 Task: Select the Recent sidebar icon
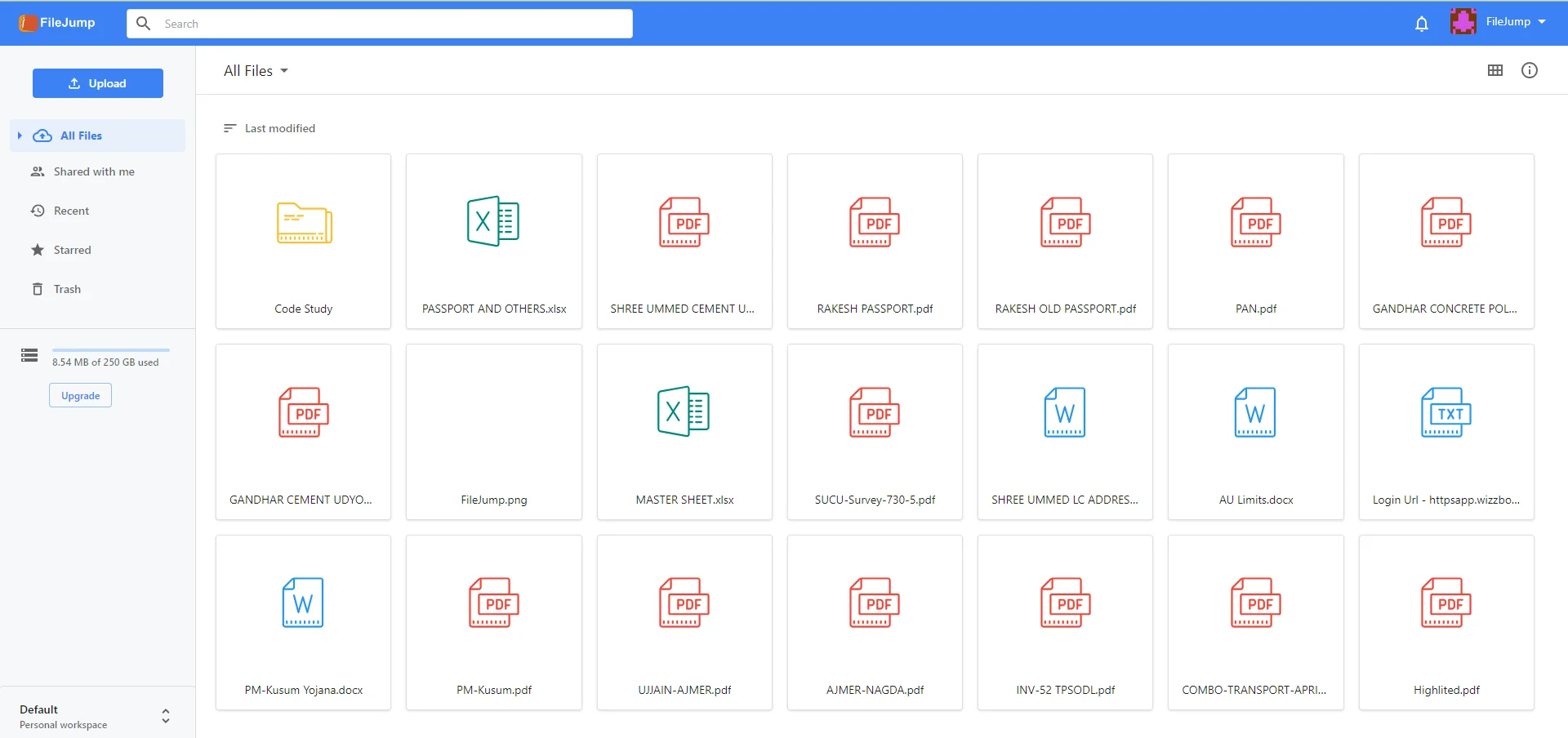click(38, 210)
